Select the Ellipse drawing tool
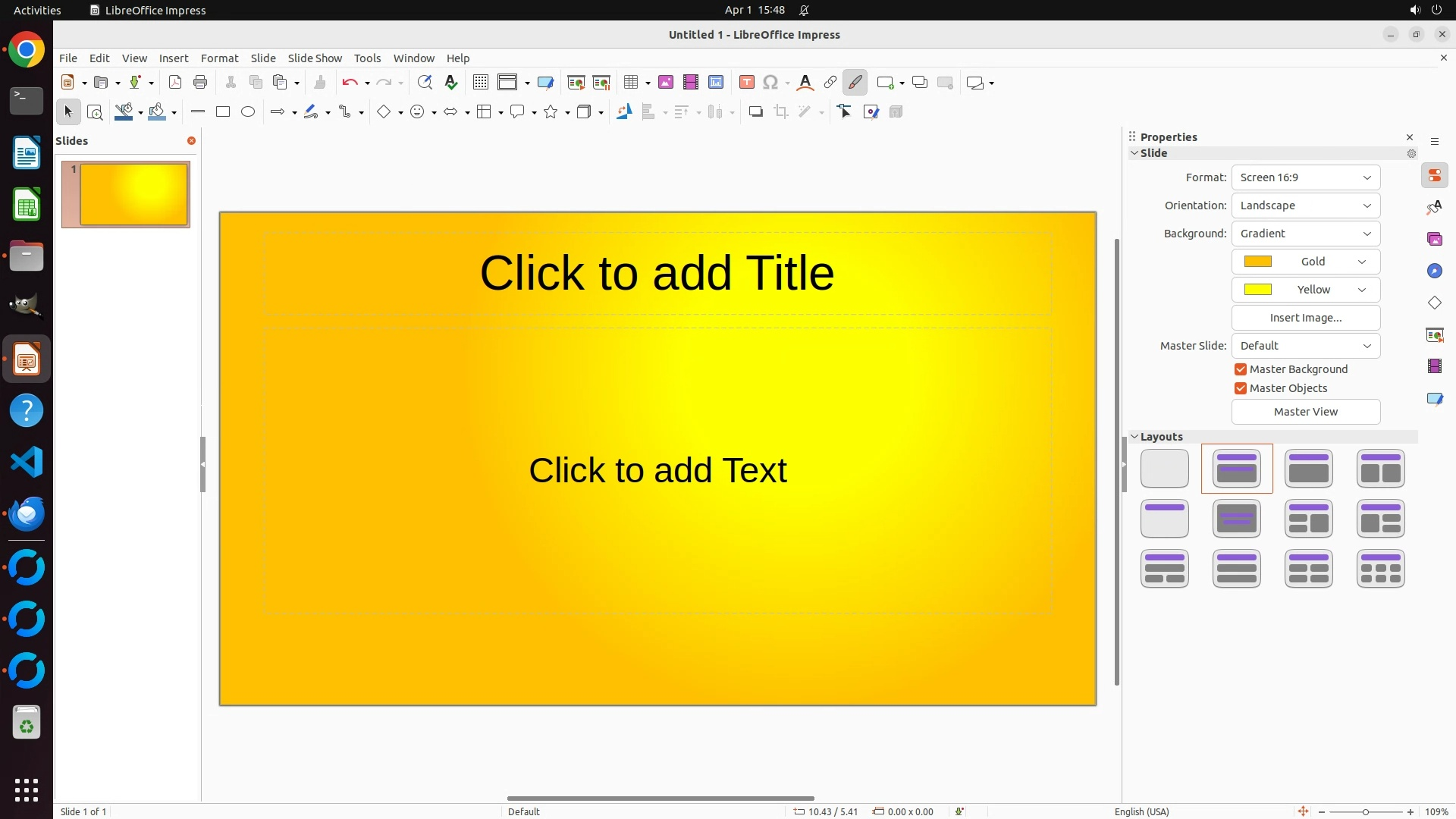 coord(248,112)
